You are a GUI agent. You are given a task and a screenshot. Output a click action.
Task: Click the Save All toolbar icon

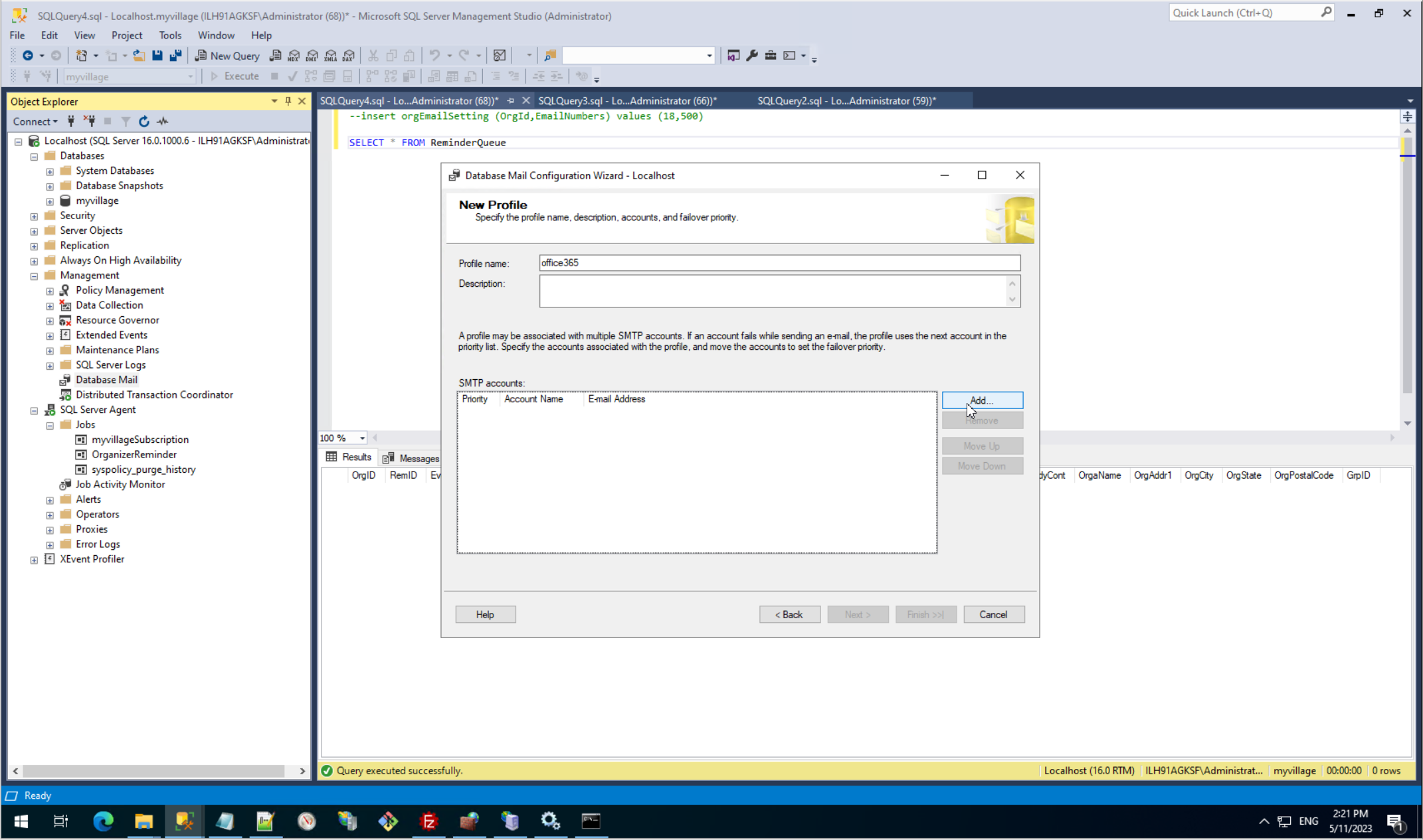(175, 56)
